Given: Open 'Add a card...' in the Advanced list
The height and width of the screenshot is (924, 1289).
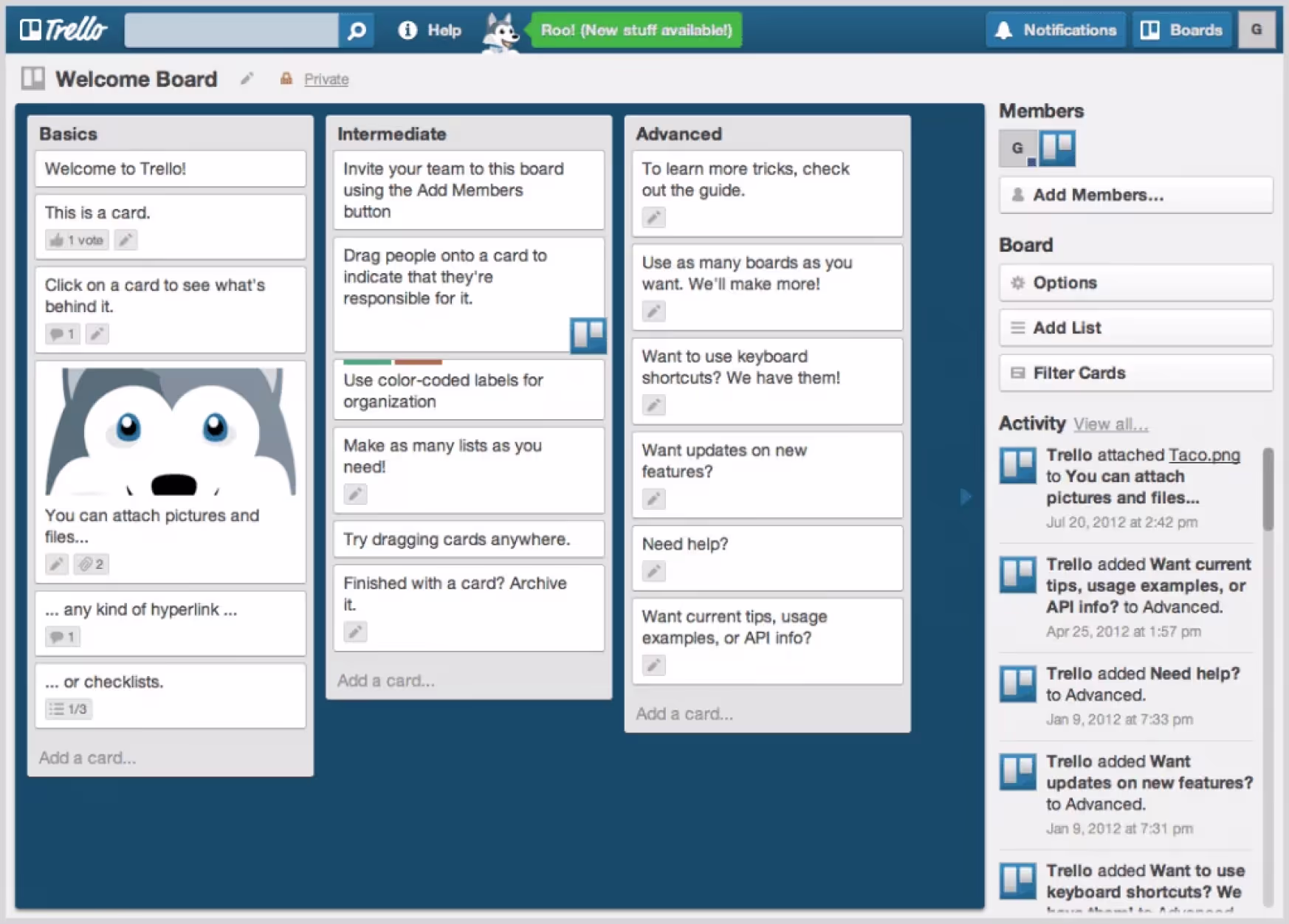Looking at the screenshot, I should pyautogui.click(x=684, y=713).
